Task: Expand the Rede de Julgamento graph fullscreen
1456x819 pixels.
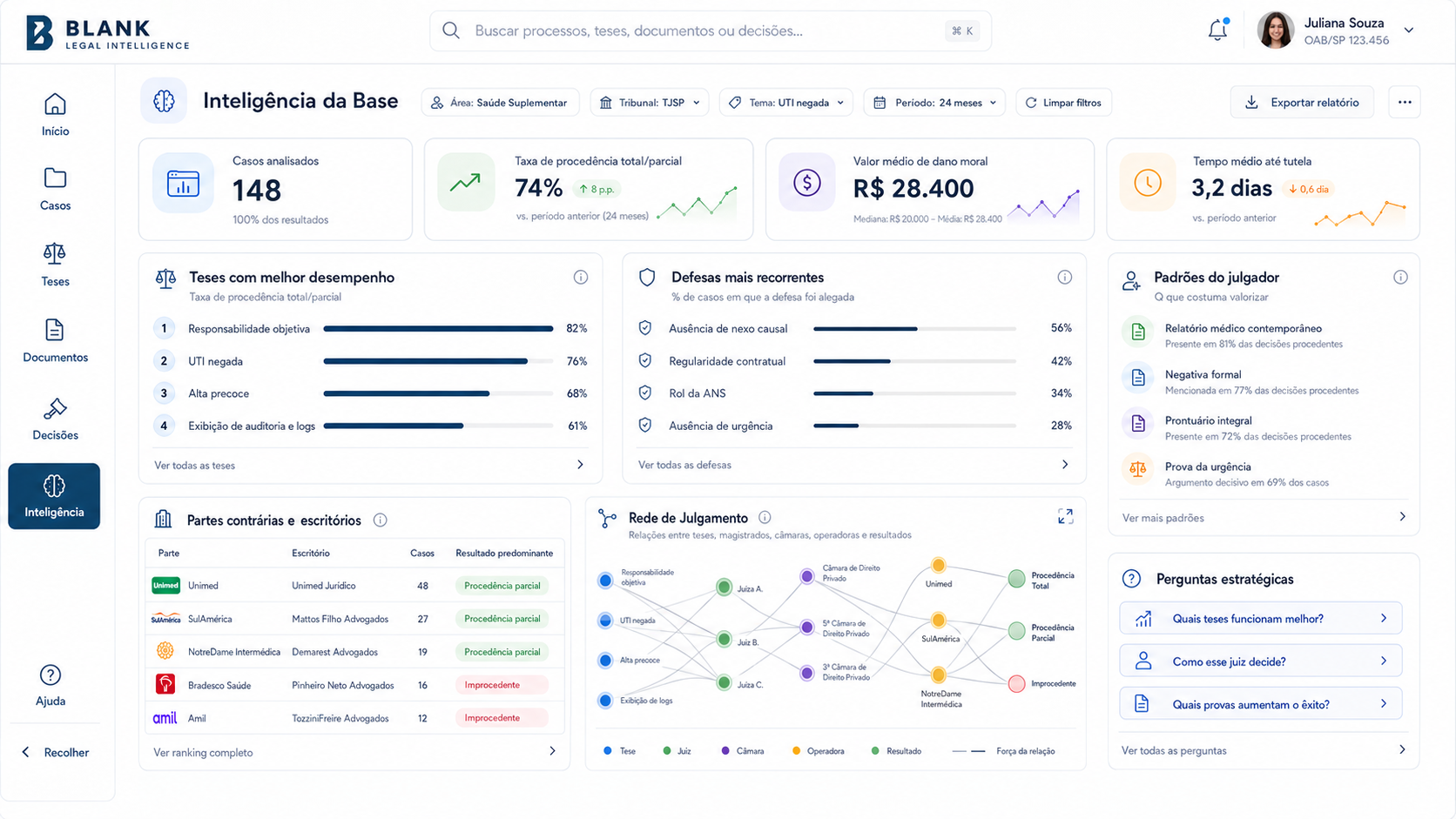Action: tap(1065, 516)
